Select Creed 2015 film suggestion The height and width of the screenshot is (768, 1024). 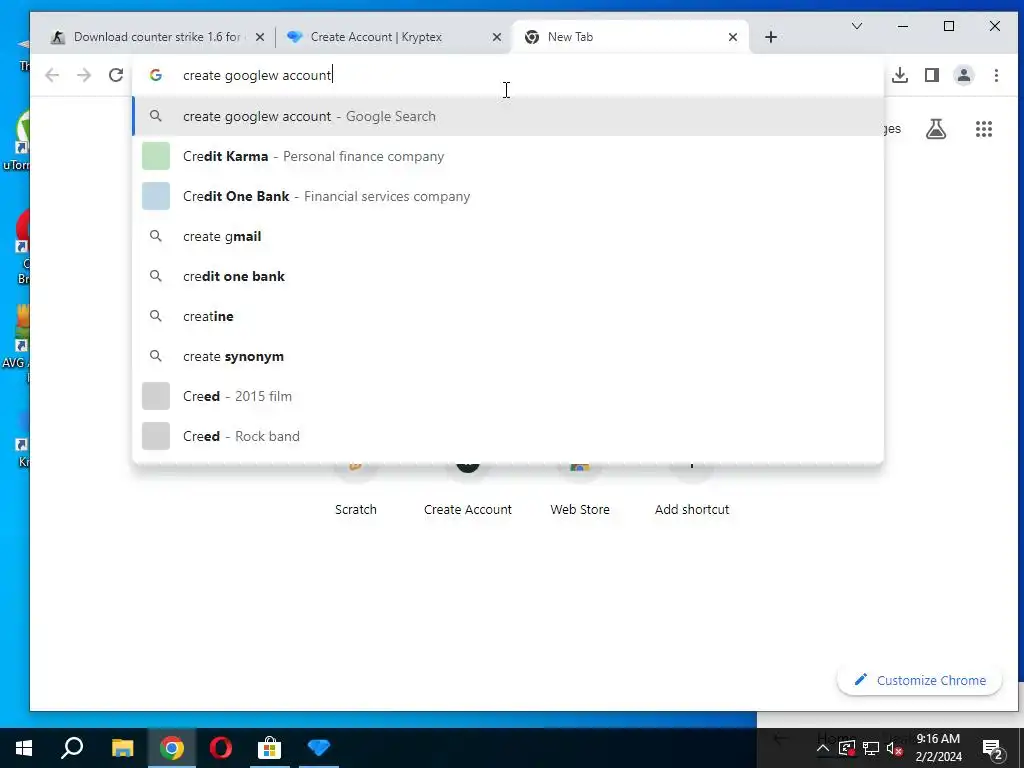click(x=508, y=396)
